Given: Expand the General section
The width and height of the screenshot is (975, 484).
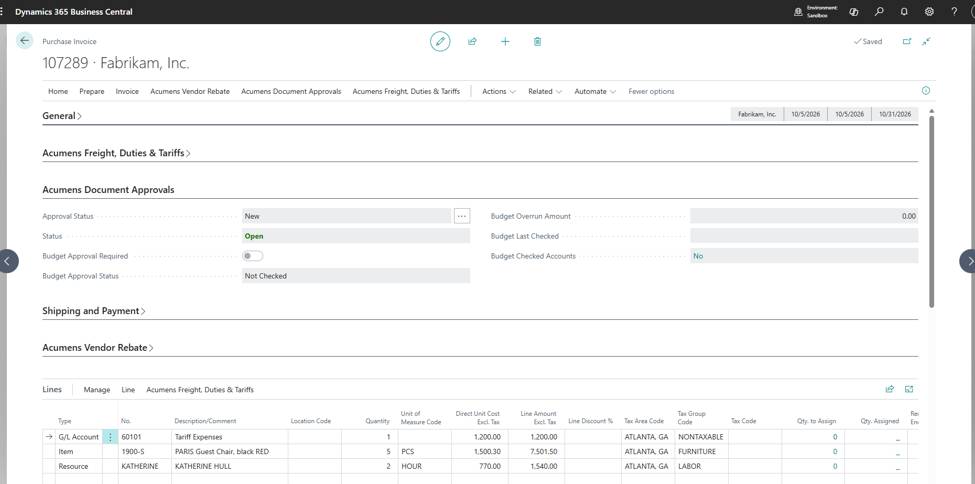Looking at the screenshot, I should click(x=62, y=116).
